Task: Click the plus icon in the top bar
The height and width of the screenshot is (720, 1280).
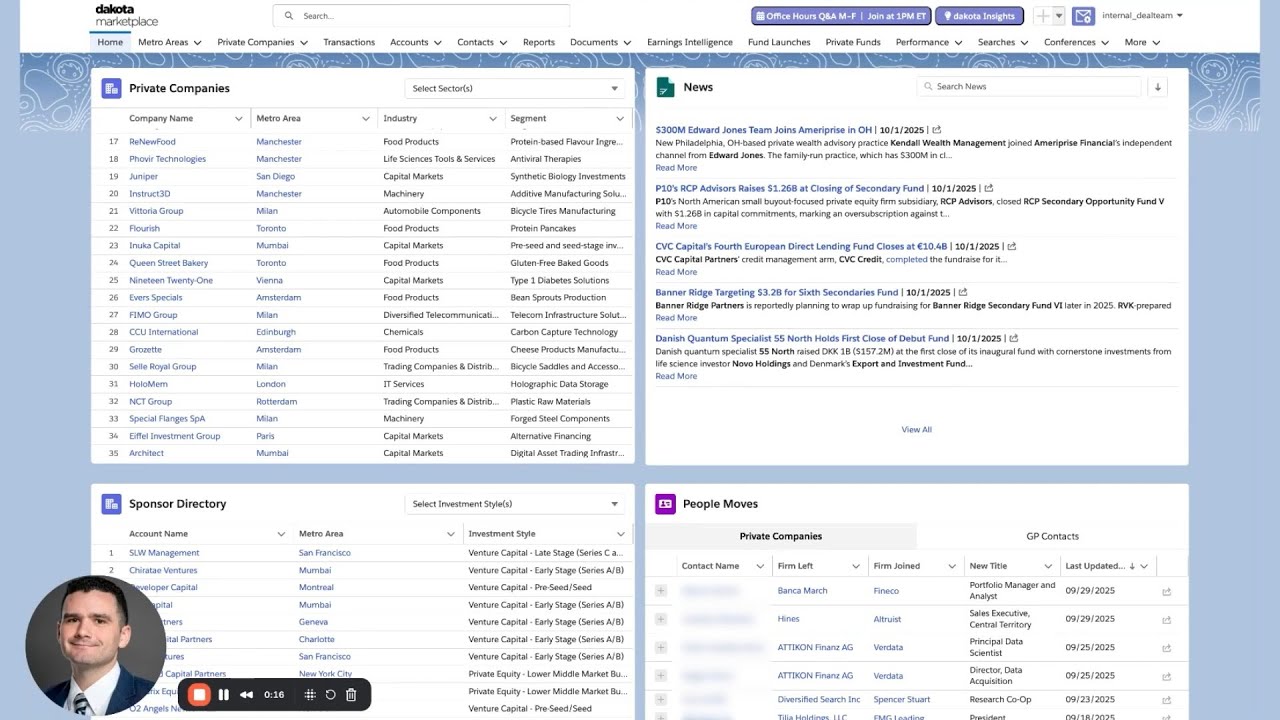Action: (1043, 16)
